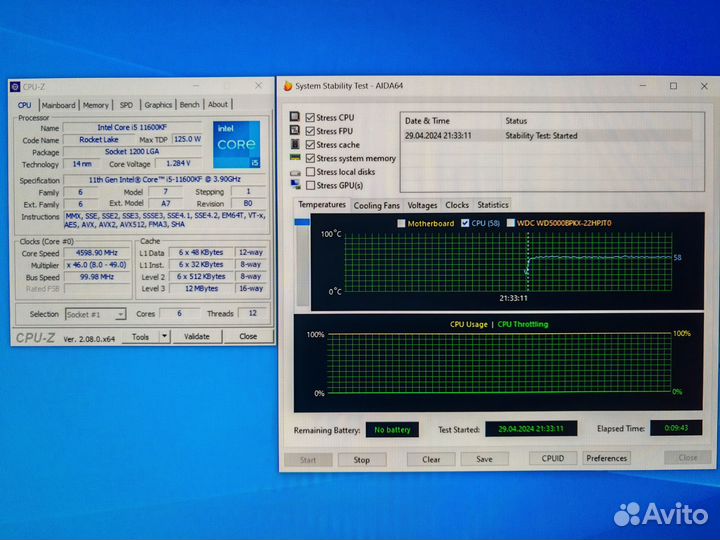Select the Stability Test Started log row

[546, 136]
